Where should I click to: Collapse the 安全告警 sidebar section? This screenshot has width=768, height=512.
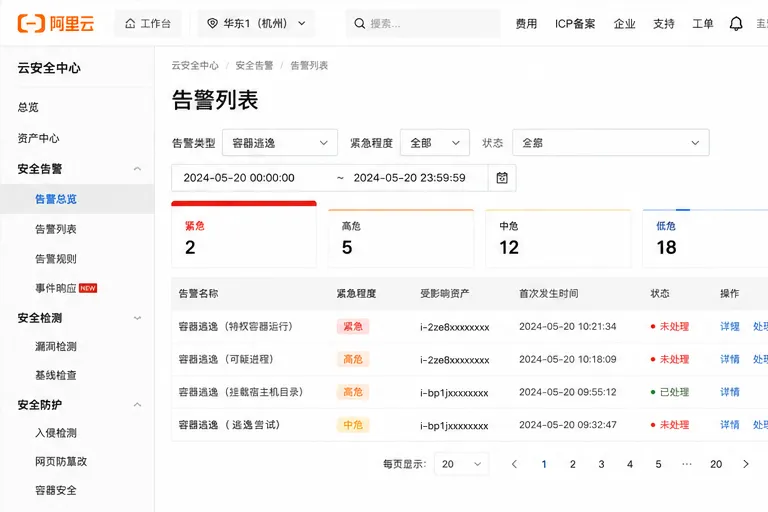(137, 169)
